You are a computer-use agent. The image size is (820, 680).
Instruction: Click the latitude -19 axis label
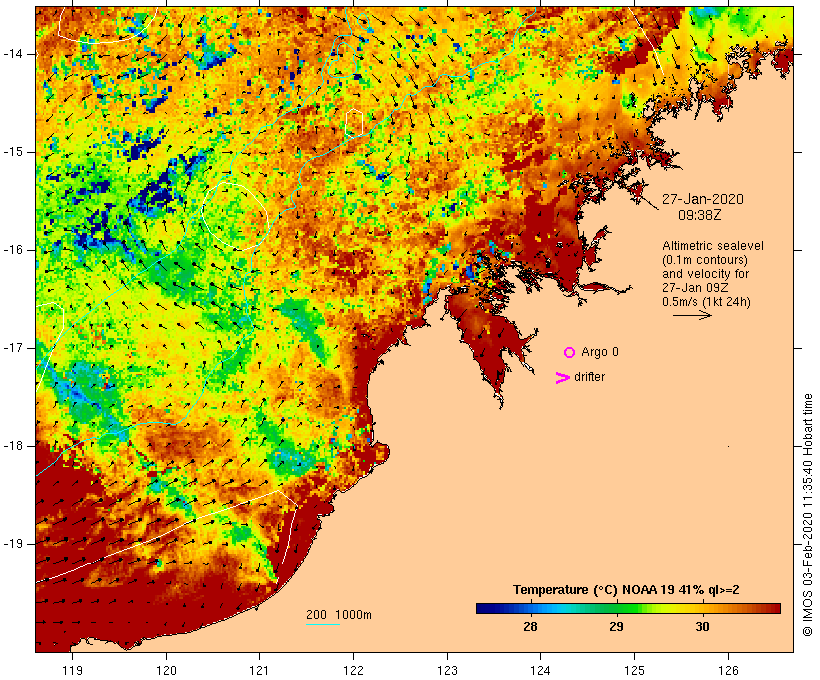tap(13, 544)
